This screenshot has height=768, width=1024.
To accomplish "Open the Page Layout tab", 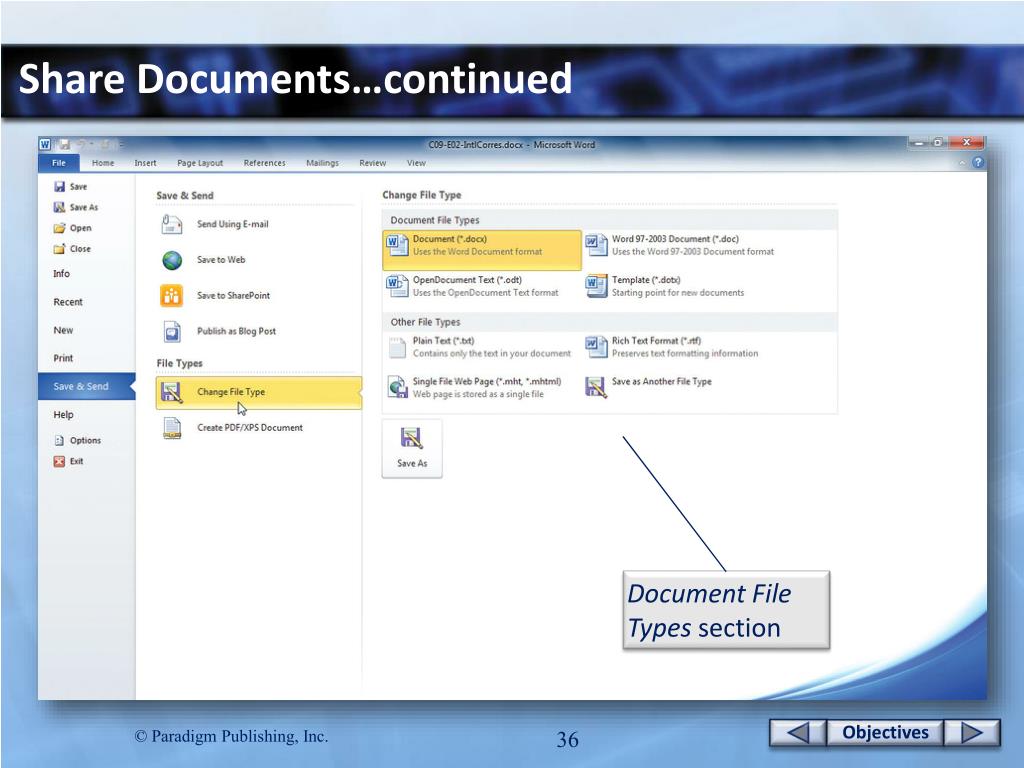I will click(x=200, y=163).
